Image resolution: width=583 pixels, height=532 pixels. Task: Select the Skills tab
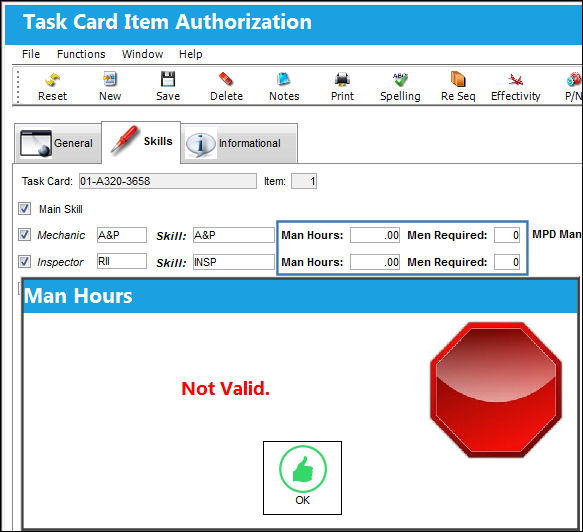pos(141,142)
